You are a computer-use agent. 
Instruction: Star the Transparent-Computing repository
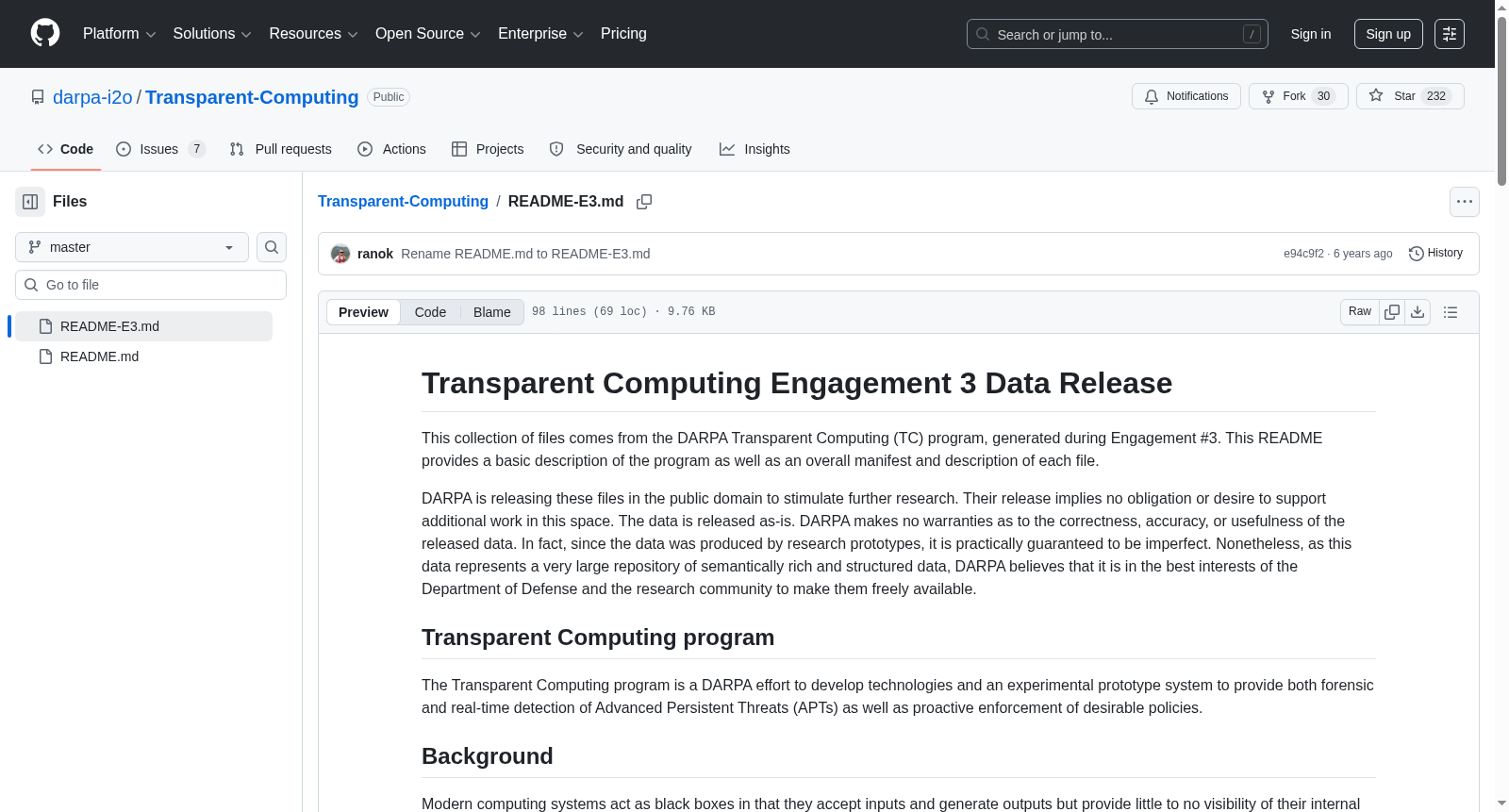pyautogui.click(x=1410, y=96)
